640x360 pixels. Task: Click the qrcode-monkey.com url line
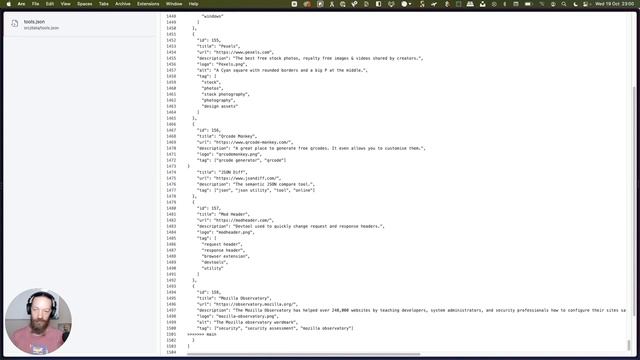[x=245, y=142]
